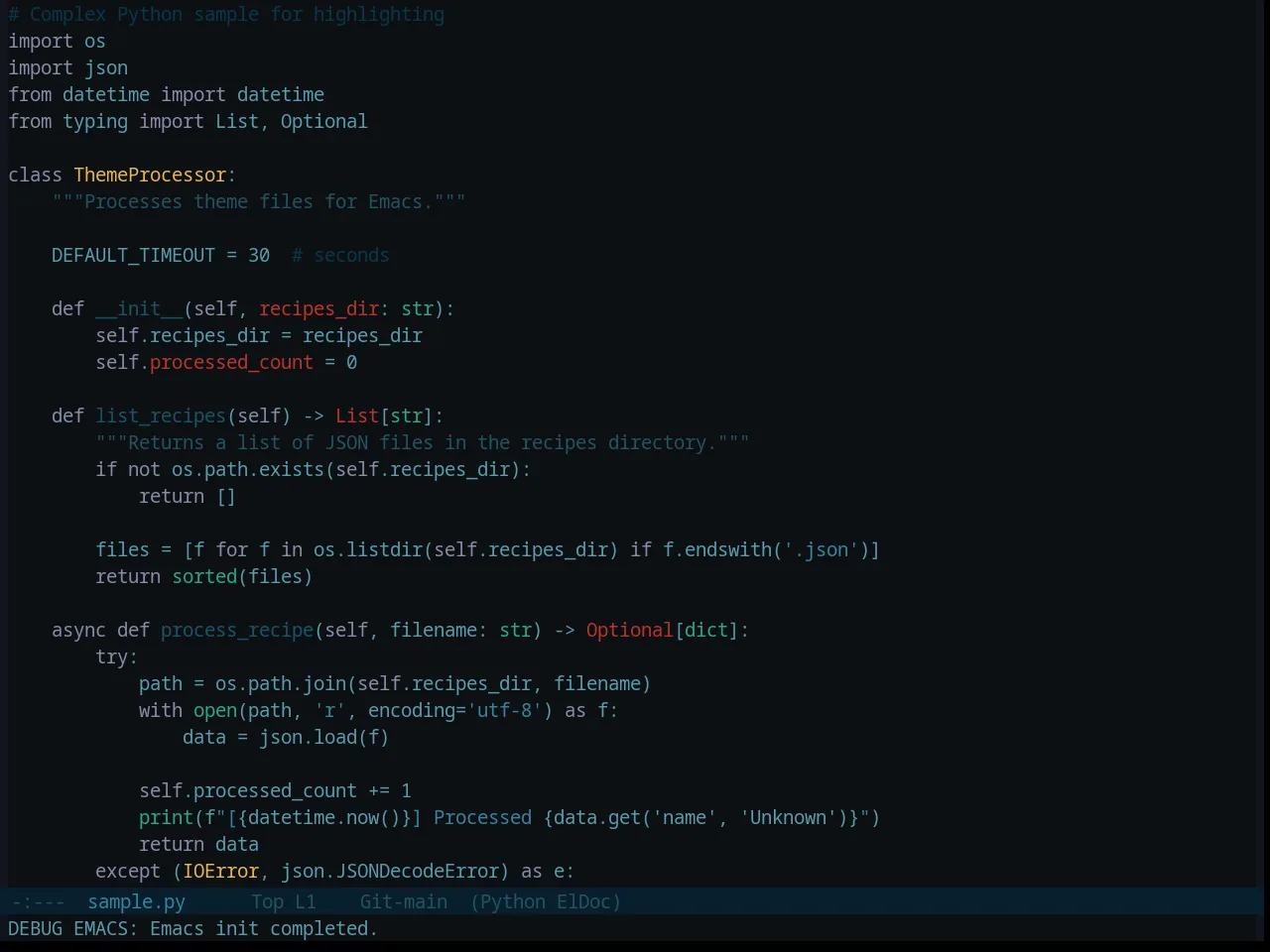
Task: Click the red 'recipes_dir' parameter in __init__
Action: [x=319, y=308]
